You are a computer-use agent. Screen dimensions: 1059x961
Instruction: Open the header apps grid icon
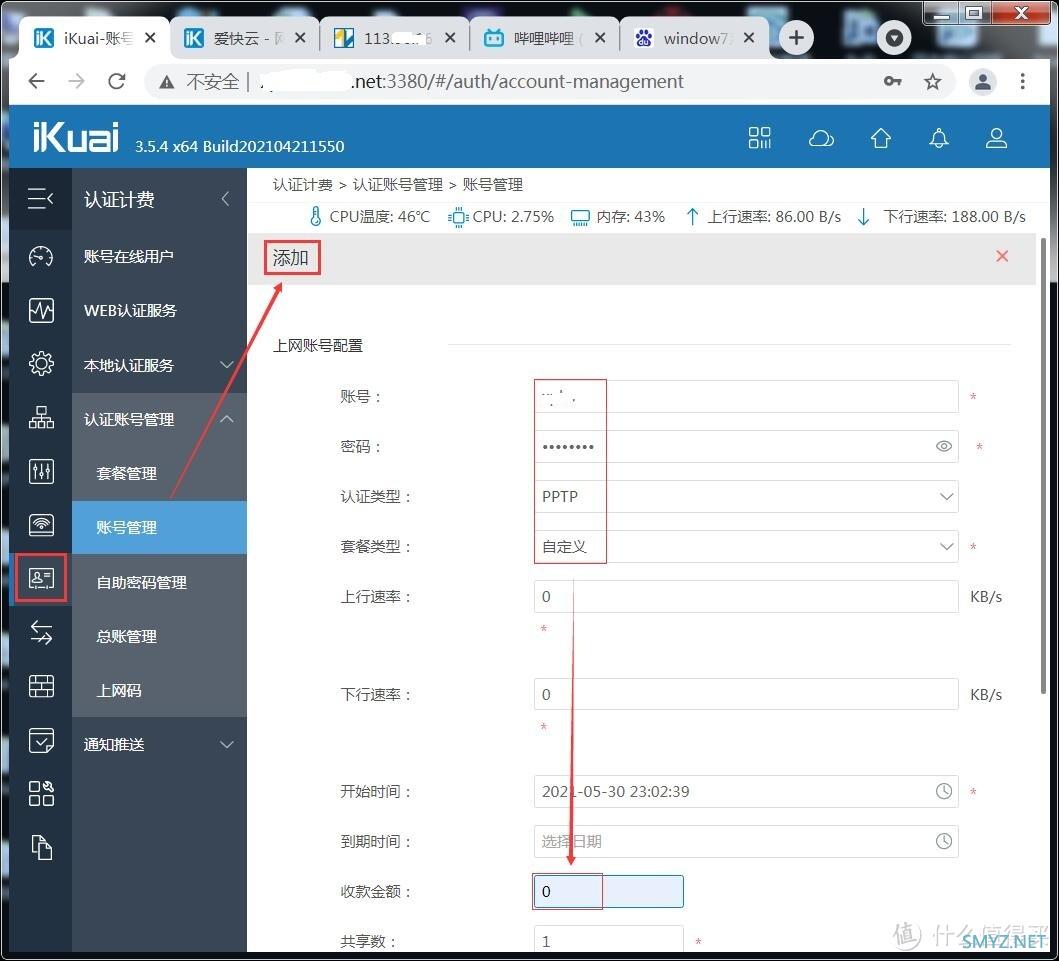point(759,138)
